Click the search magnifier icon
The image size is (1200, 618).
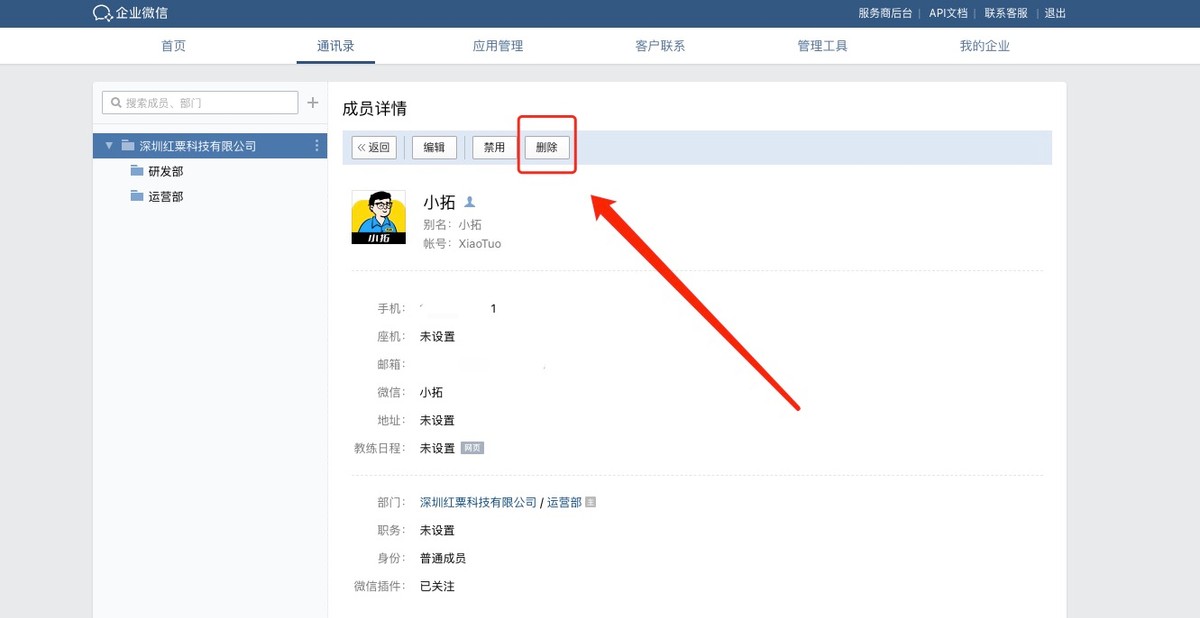point(115,102)
